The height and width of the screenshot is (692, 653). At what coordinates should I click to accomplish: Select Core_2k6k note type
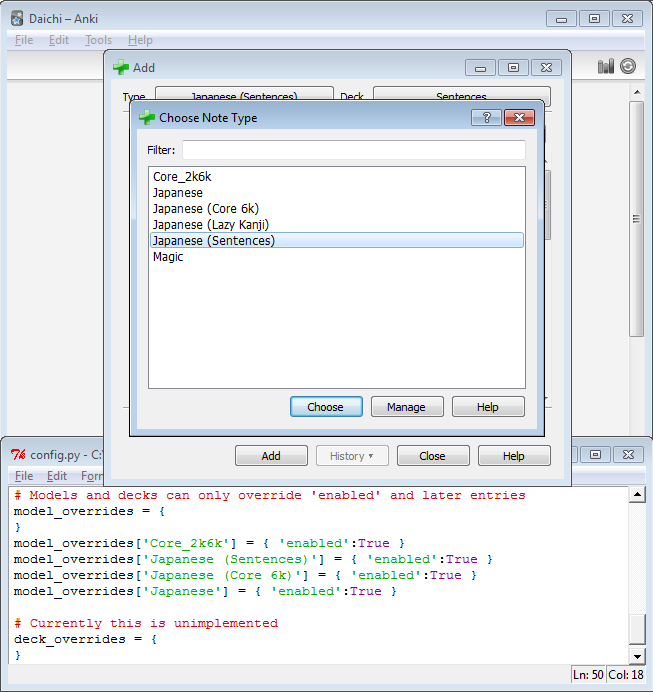click(x=337, y=177)
